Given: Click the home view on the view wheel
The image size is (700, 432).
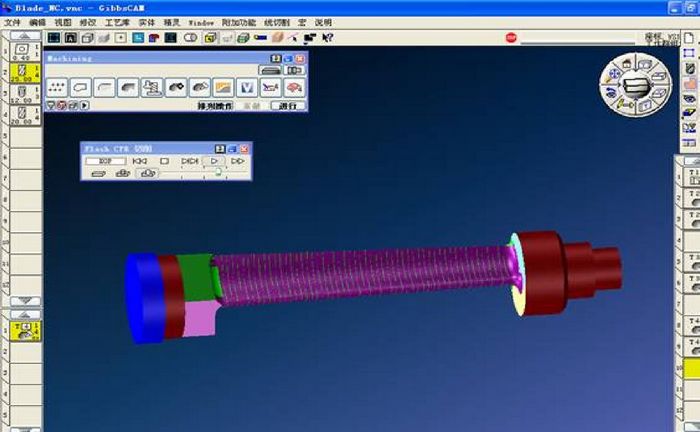Looking at the screenshot, I should 628,64.
